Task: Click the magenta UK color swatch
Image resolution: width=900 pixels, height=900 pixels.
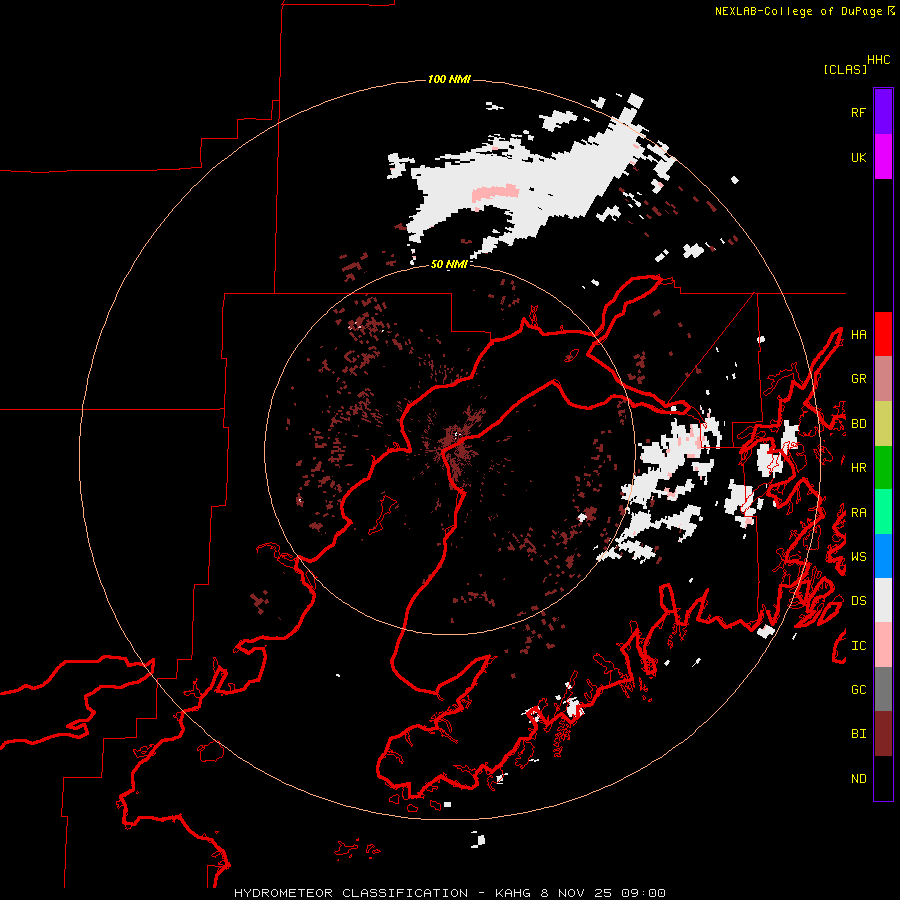Action: click(883, 157)
